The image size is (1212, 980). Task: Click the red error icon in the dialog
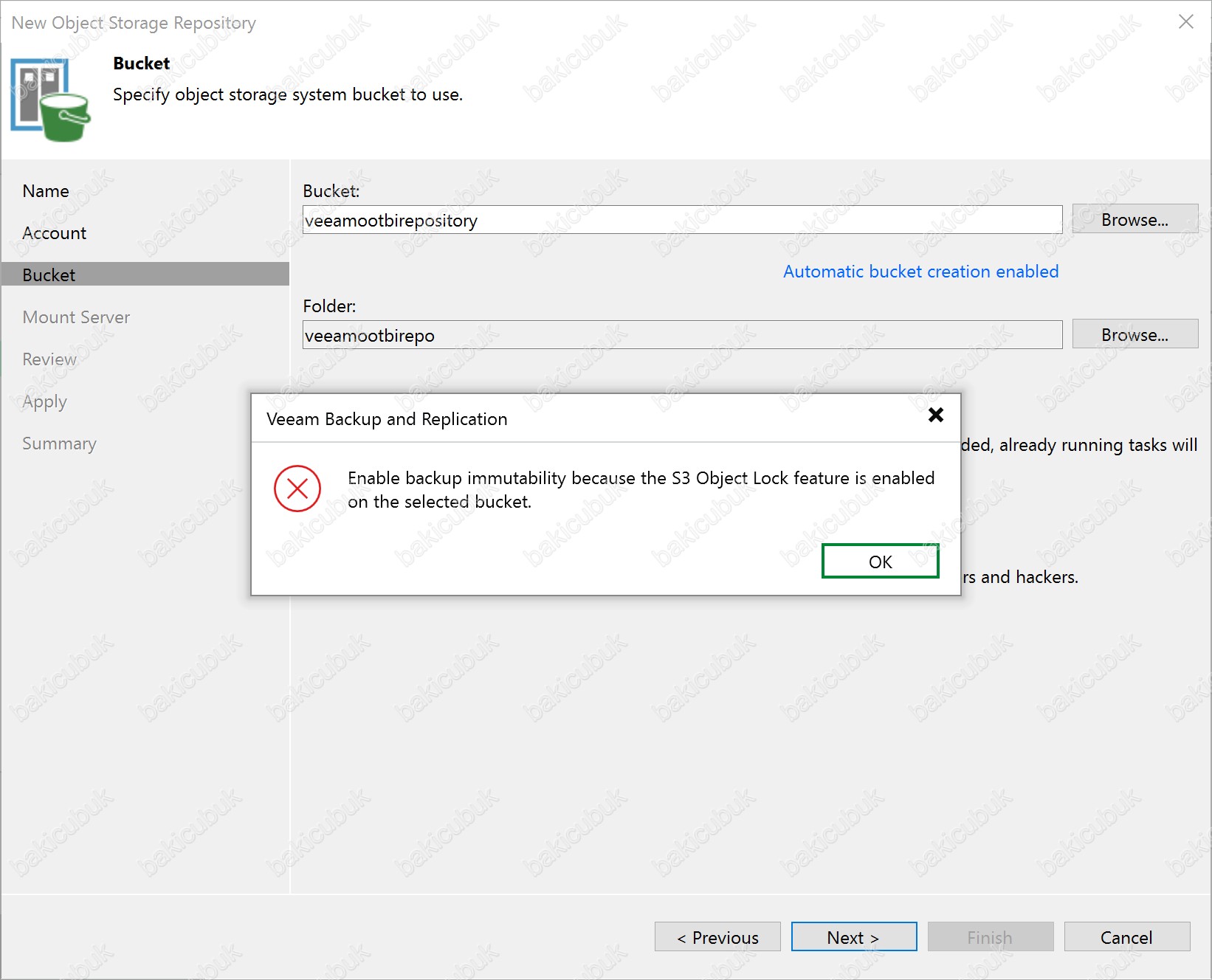[297, 489]
